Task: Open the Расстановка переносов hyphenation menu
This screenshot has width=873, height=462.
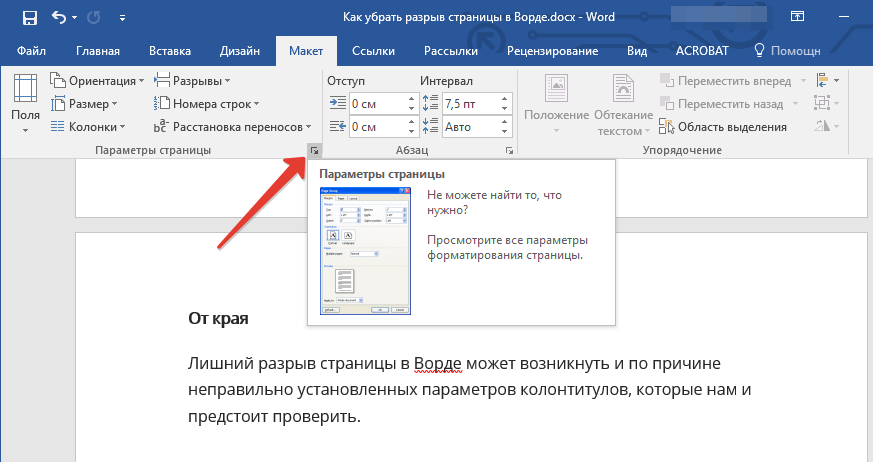Action: click(232, 127)
